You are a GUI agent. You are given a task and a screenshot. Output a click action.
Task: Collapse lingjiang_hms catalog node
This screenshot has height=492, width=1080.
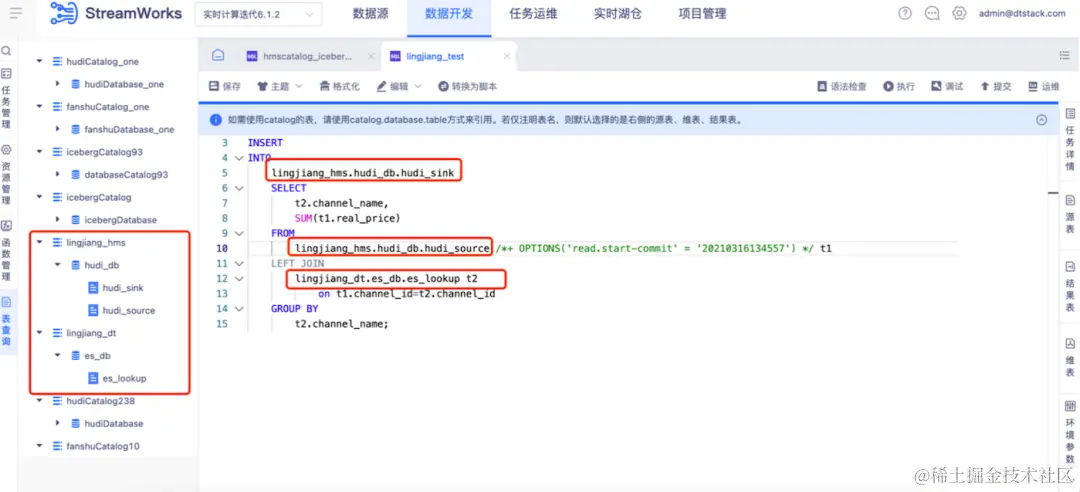pyautogui.click(x=39, y=243)
